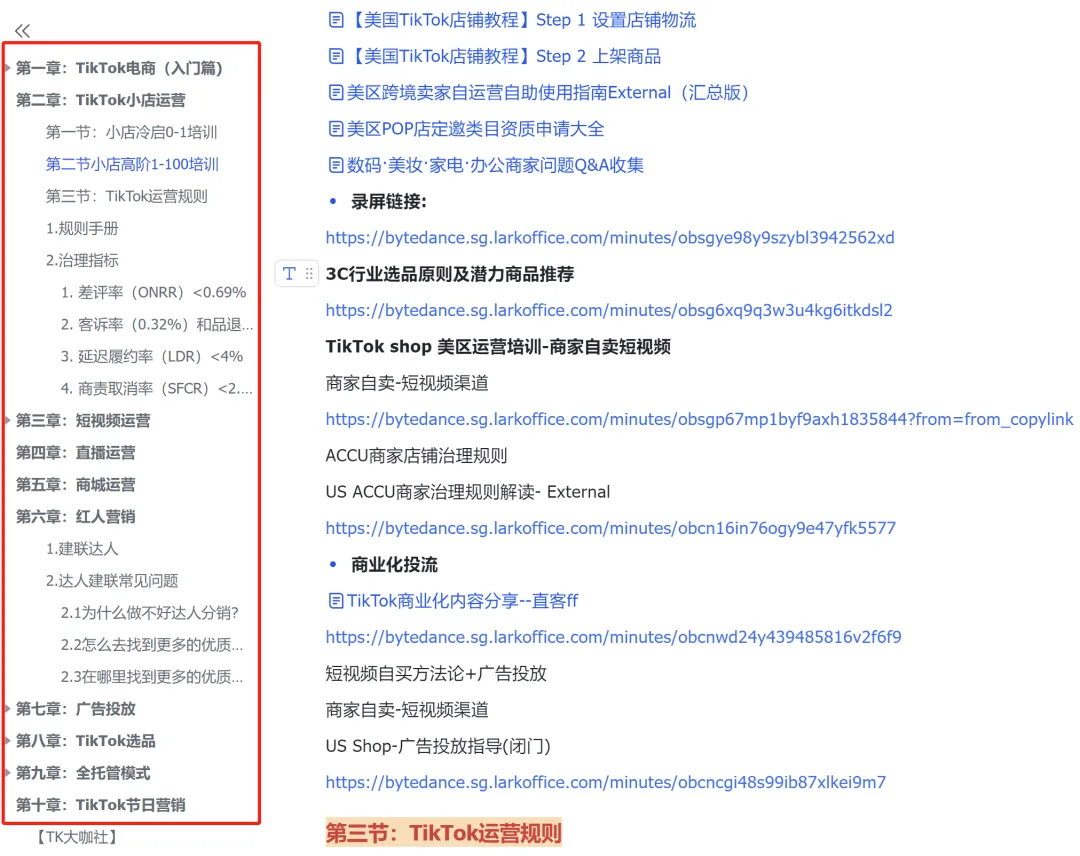This screenshot has height=856, width=1080.
Task: Open 第十章：TikTok节日营销 in outline
Action: 101,805
